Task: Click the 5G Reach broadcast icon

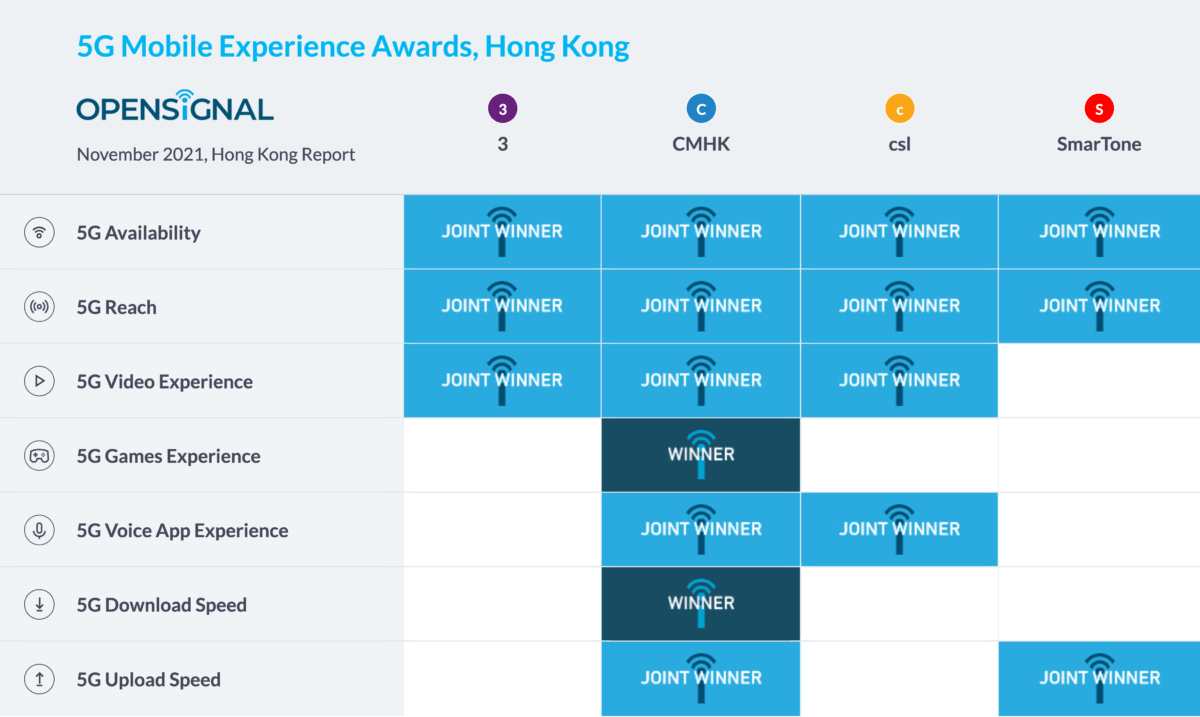Action: 39,307
